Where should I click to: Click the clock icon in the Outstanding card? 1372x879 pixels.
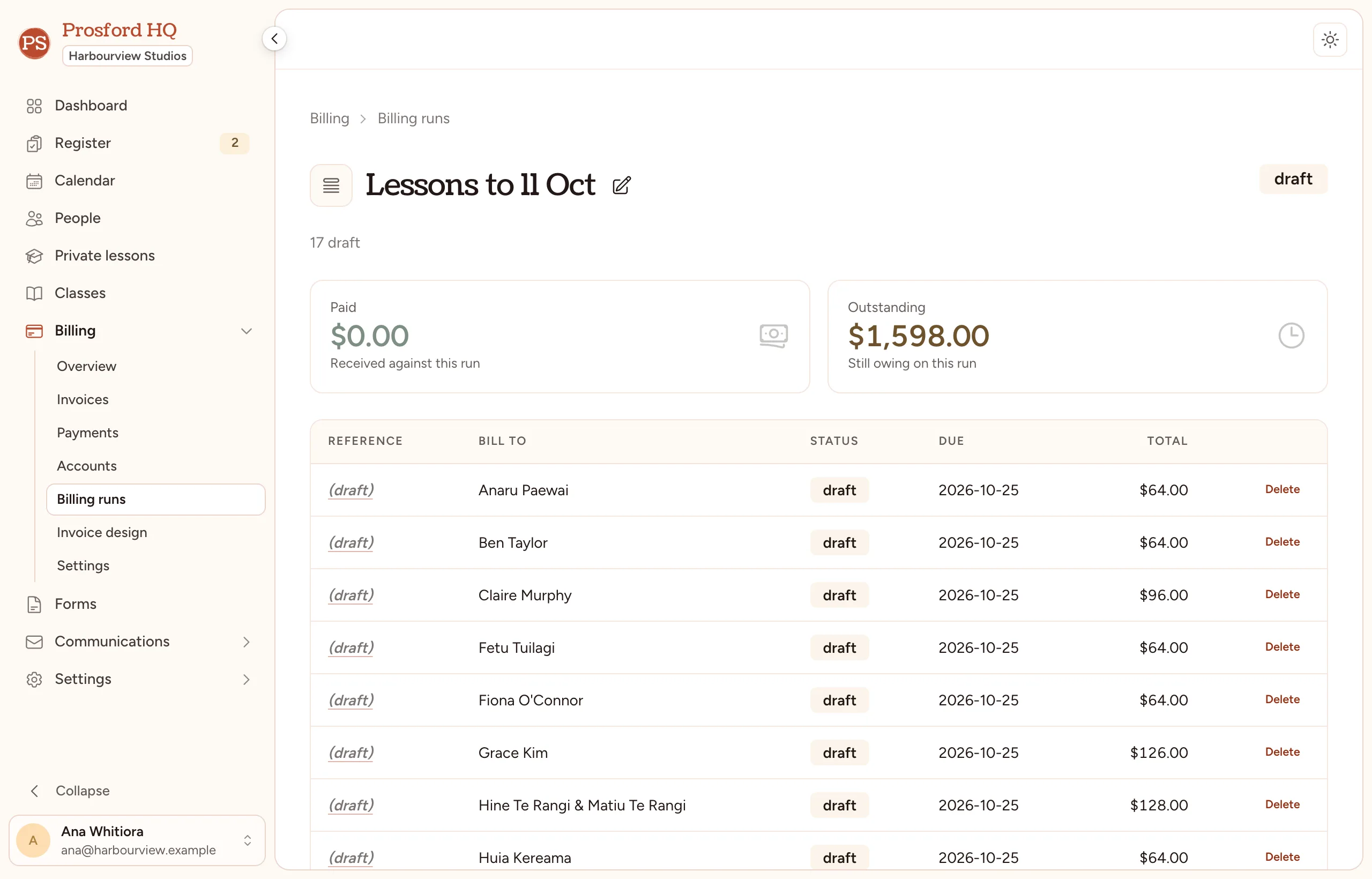point(1291,336)
